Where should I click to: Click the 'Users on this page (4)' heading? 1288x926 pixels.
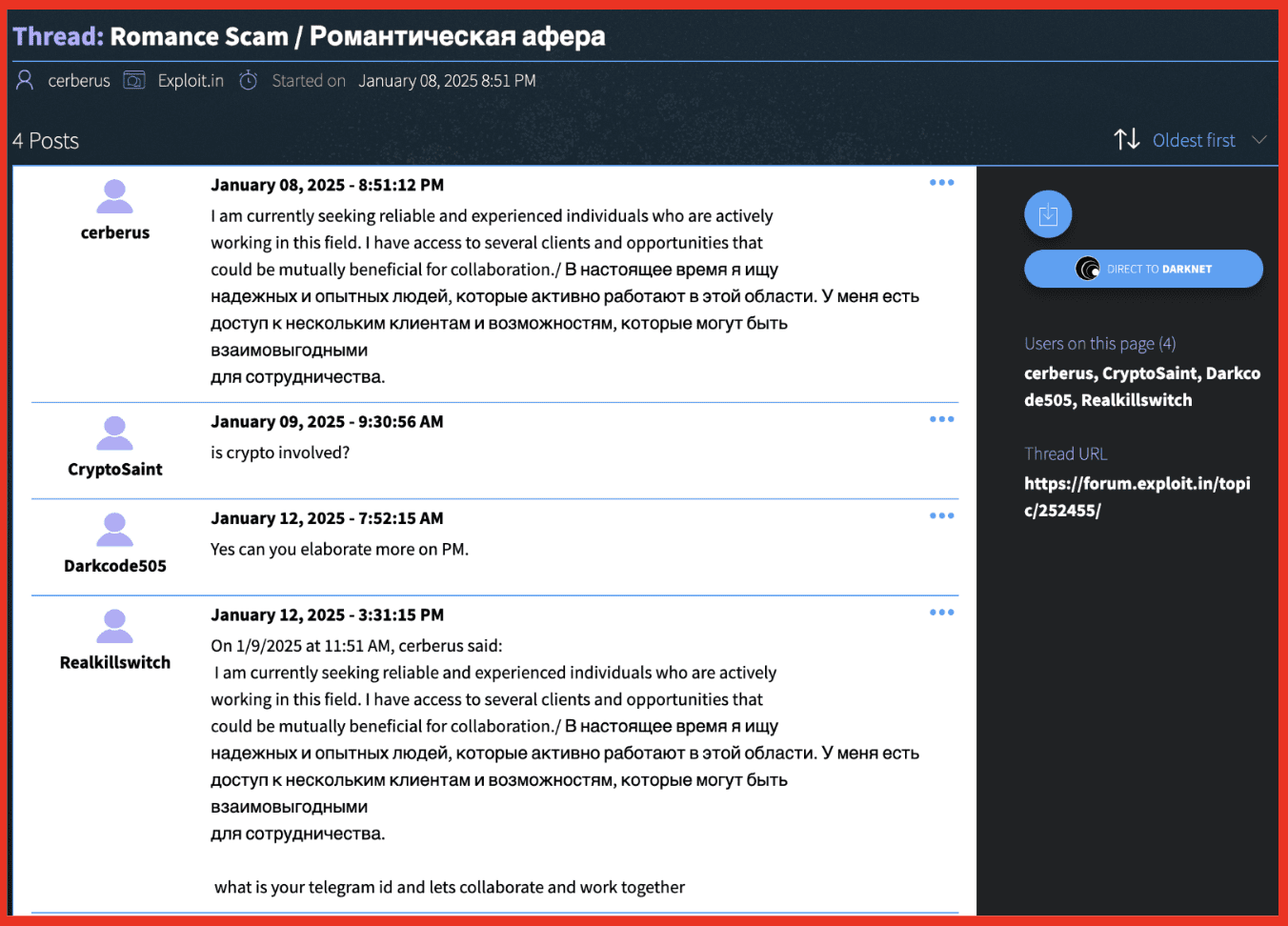tap(1100, 344)
